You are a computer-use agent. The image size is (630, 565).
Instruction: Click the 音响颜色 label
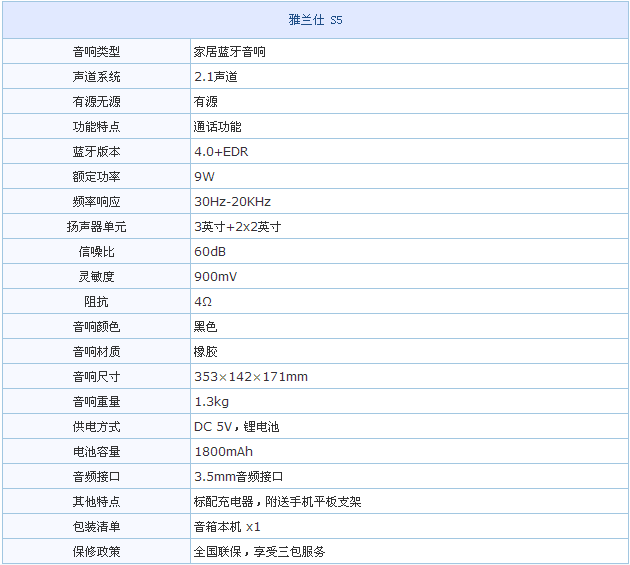pos(96,327)
